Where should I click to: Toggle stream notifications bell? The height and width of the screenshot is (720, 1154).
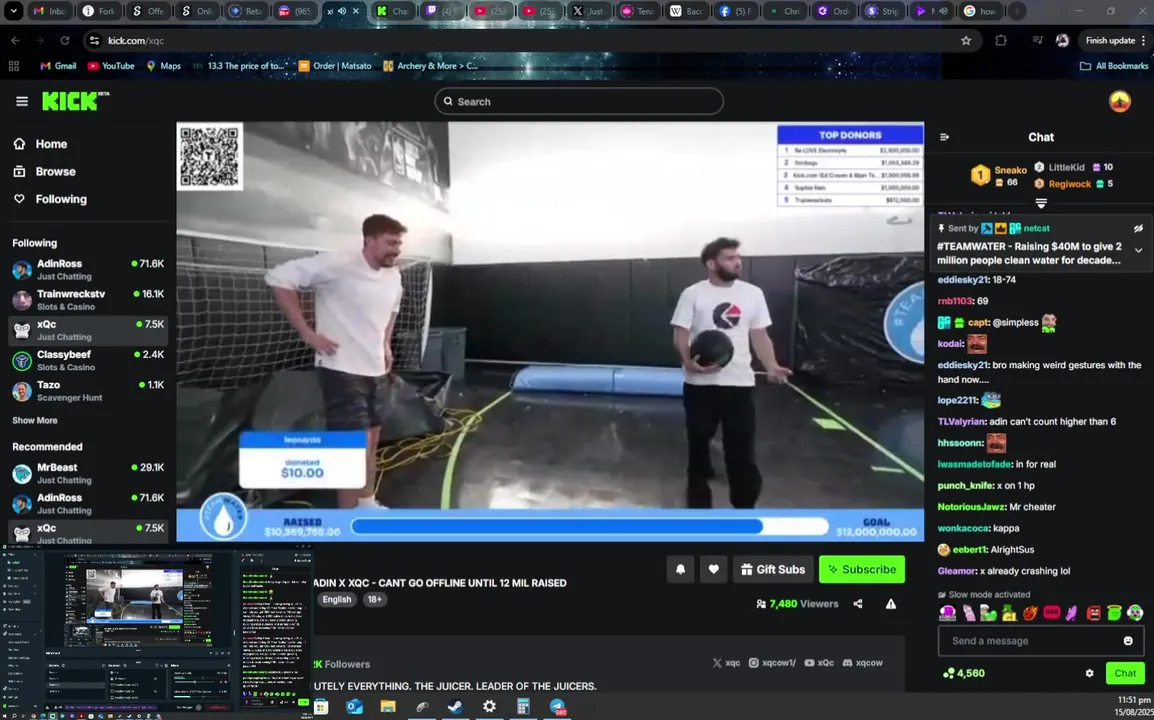680,569
